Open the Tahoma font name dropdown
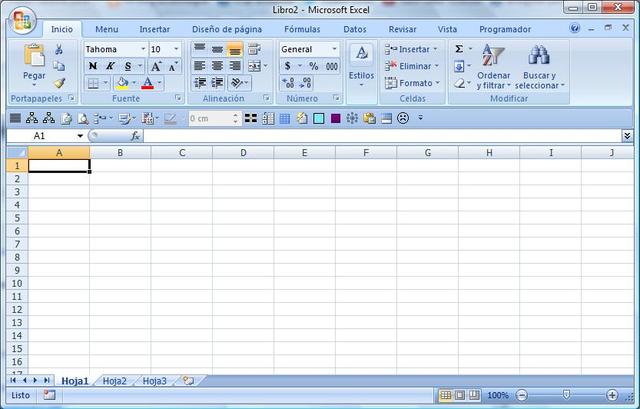 click(143, 49)
